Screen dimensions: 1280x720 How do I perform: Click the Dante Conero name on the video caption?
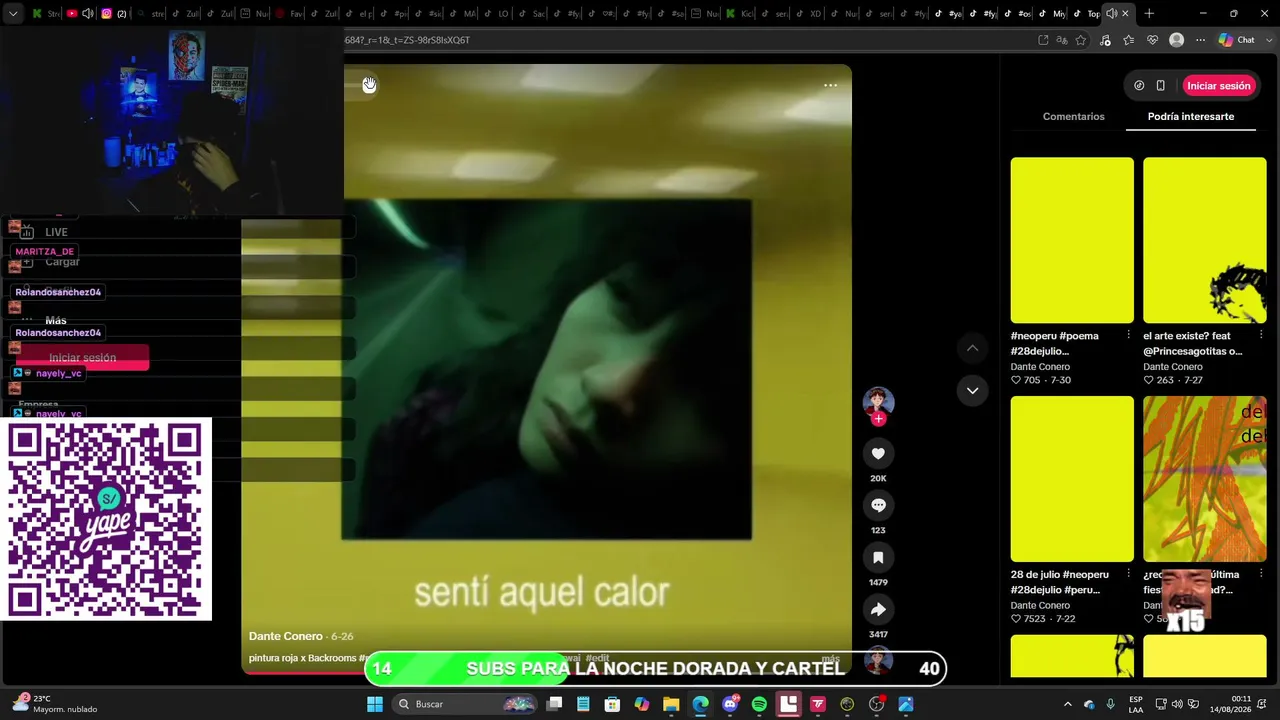[286, 636]
